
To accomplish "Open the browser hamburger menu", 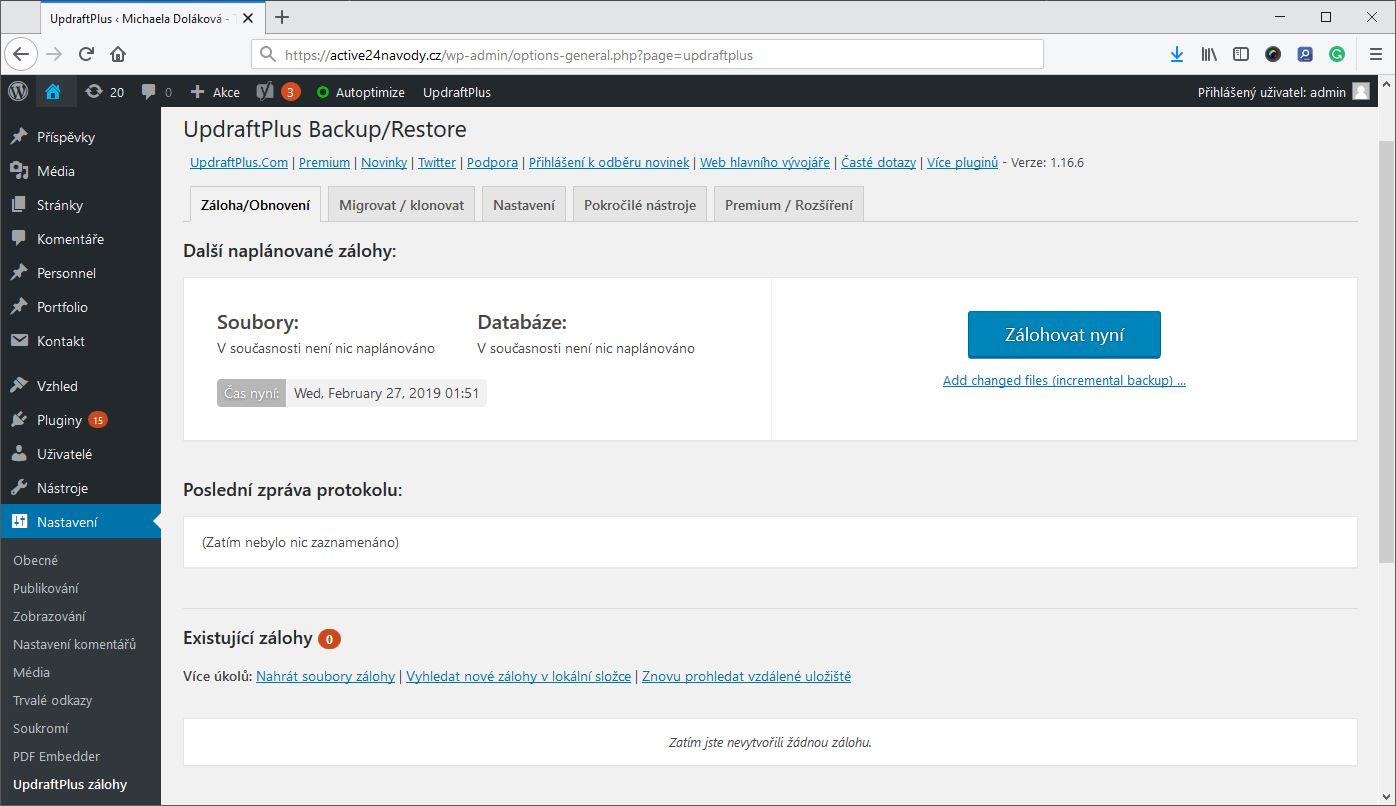I will pos(1375,55).
